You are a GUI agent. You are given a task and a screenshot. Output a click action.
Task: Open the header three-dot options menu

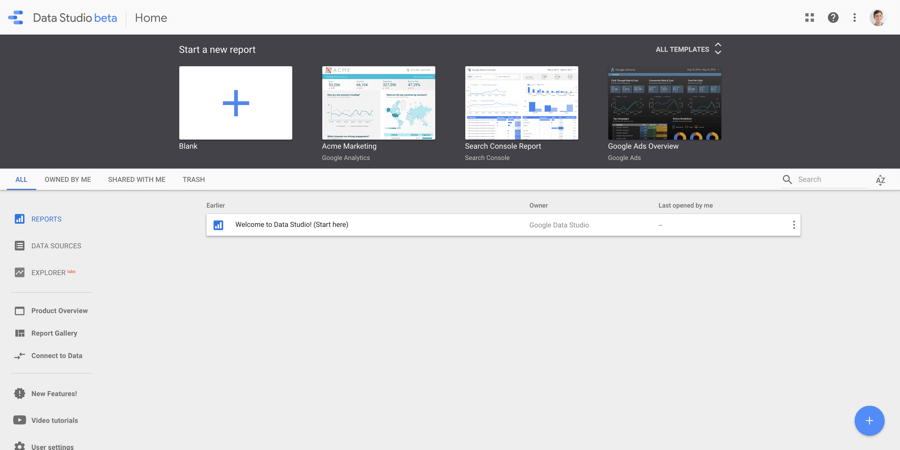(x=855, y=18)
